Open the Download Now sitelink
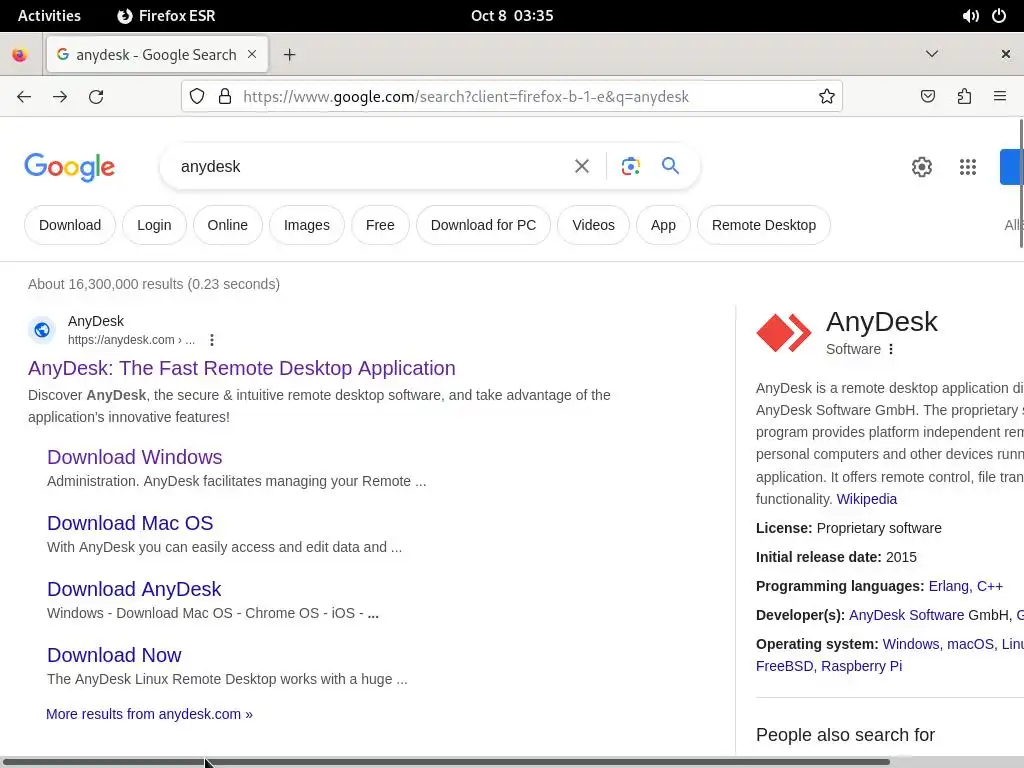 (114, 655)
